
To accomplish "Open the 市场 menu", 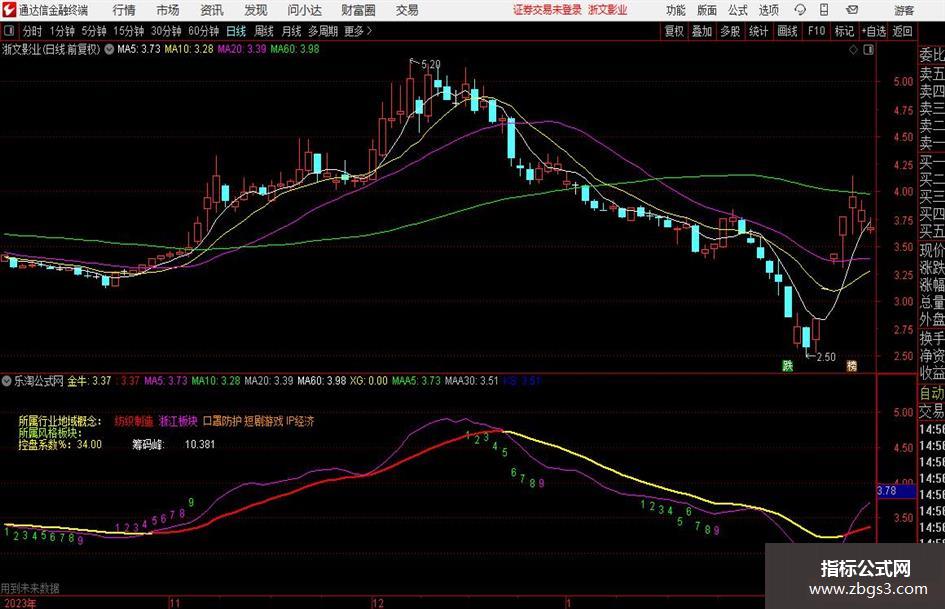I will coord(168,10).
